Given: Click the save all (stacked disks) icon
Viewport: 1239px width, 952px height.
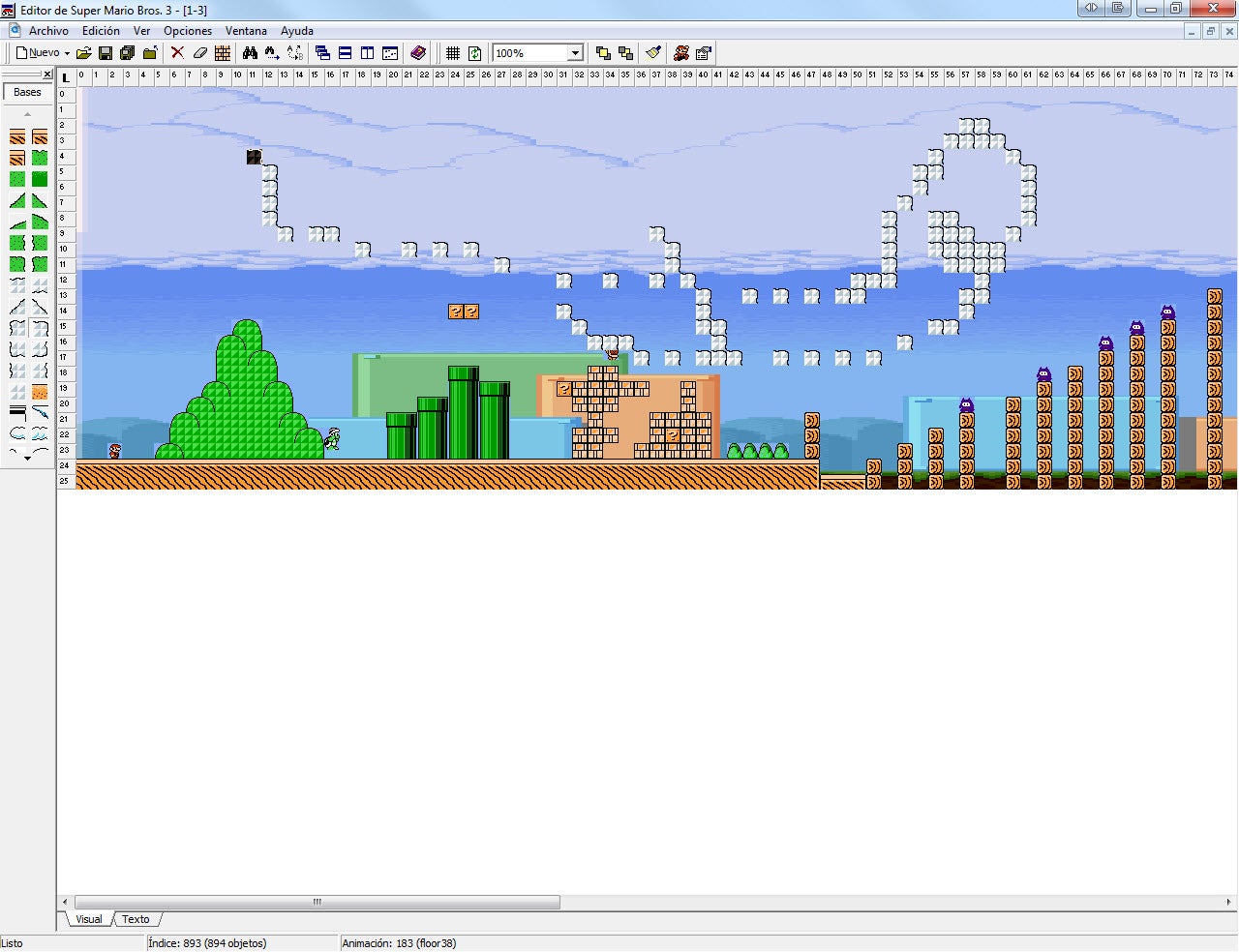Looking at the screenshot, I should pos(127,53).
